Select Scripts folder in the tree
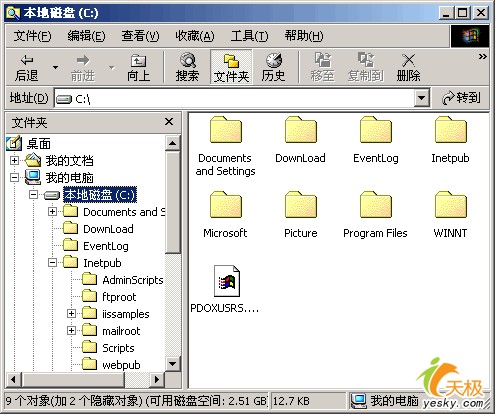This screenshot has width=495, height=414. [x=118, y=348]
